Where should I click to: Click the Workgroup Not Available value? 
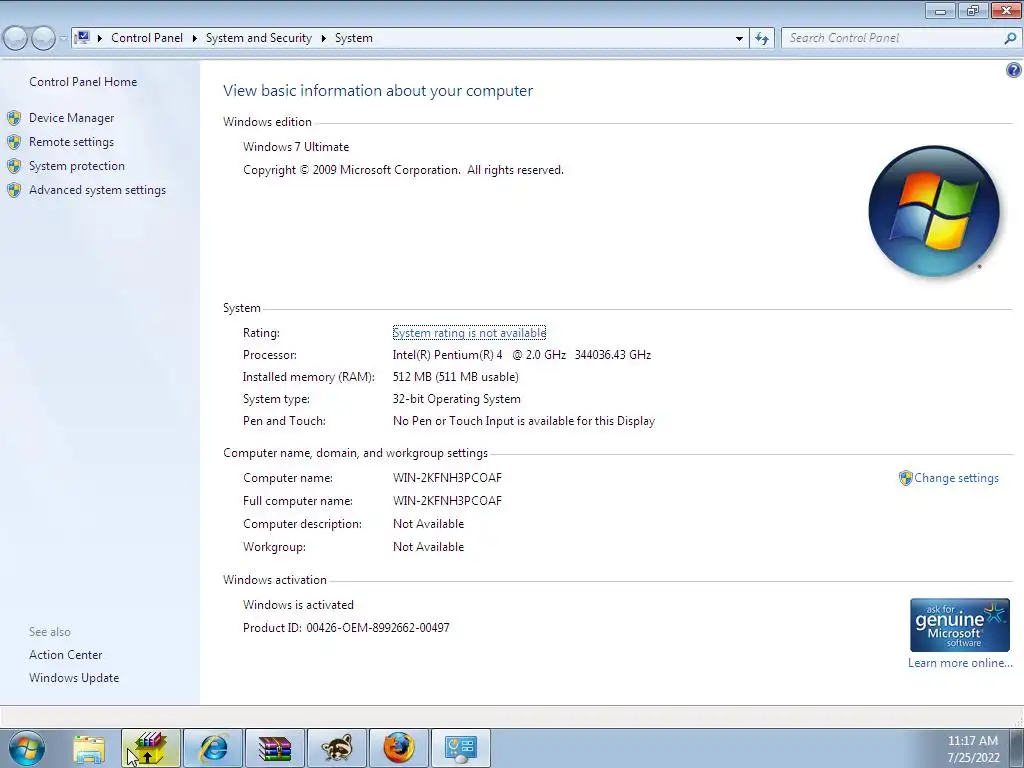point(428,547)
